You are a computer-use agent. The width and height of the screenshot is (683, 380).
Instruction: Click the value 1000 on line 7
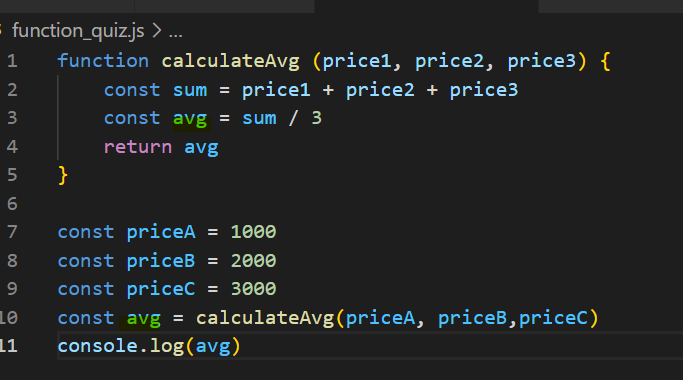coord(254,232)
